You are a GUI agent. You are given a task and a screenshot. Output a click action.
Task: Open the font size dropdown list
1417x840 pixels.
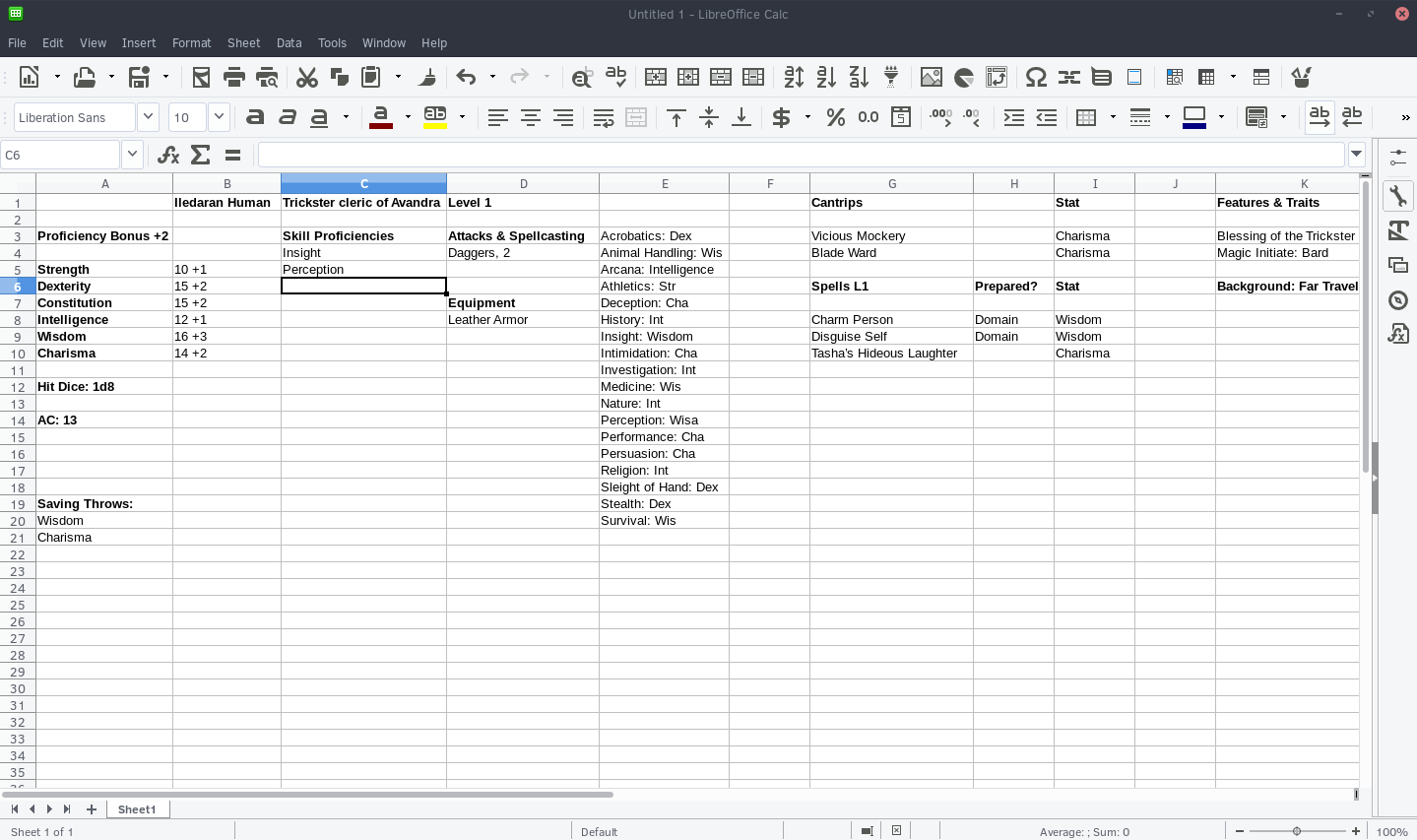(x=219, y=117)
